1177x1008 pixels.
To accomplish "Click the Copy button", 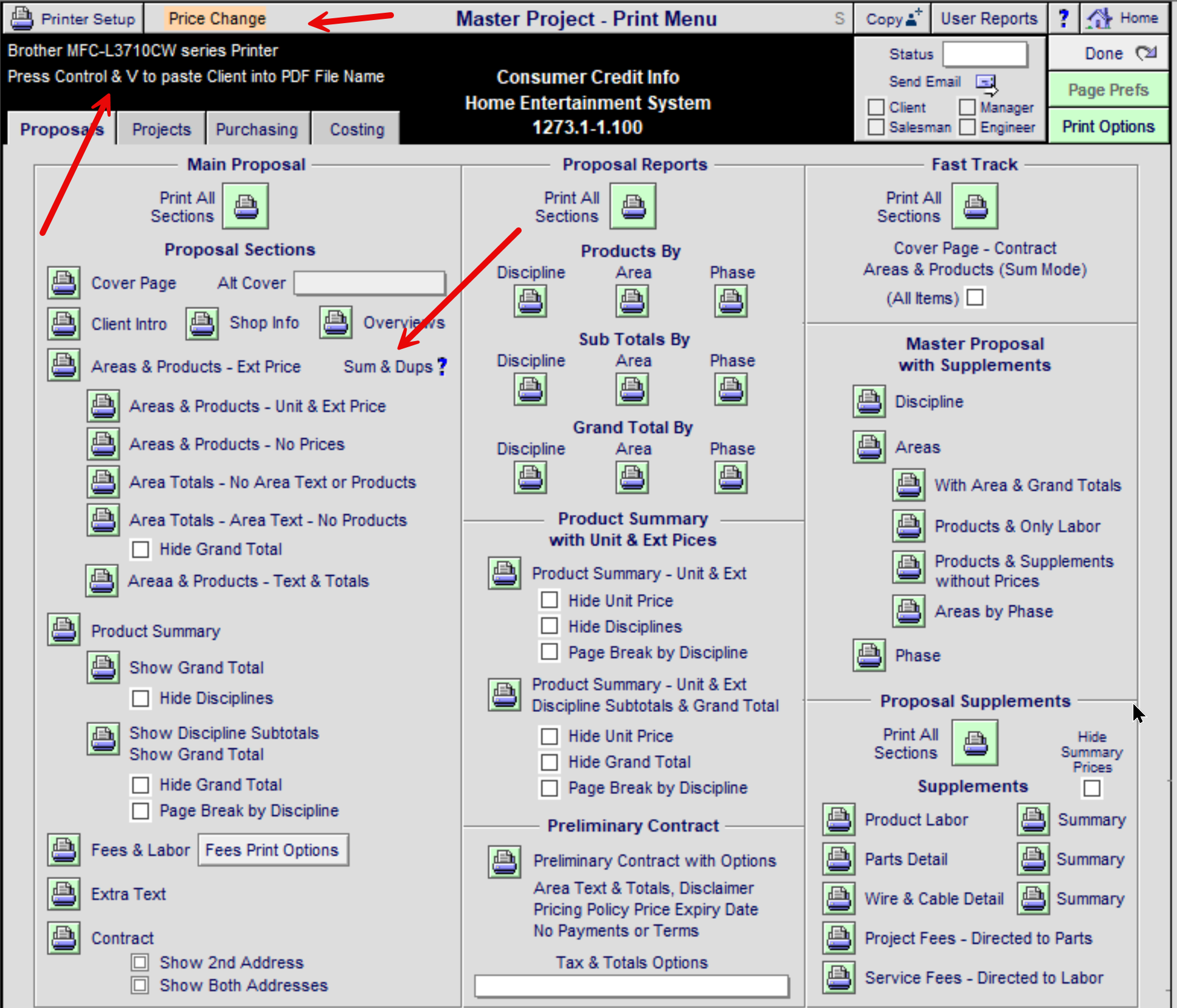I will [892, 18].
